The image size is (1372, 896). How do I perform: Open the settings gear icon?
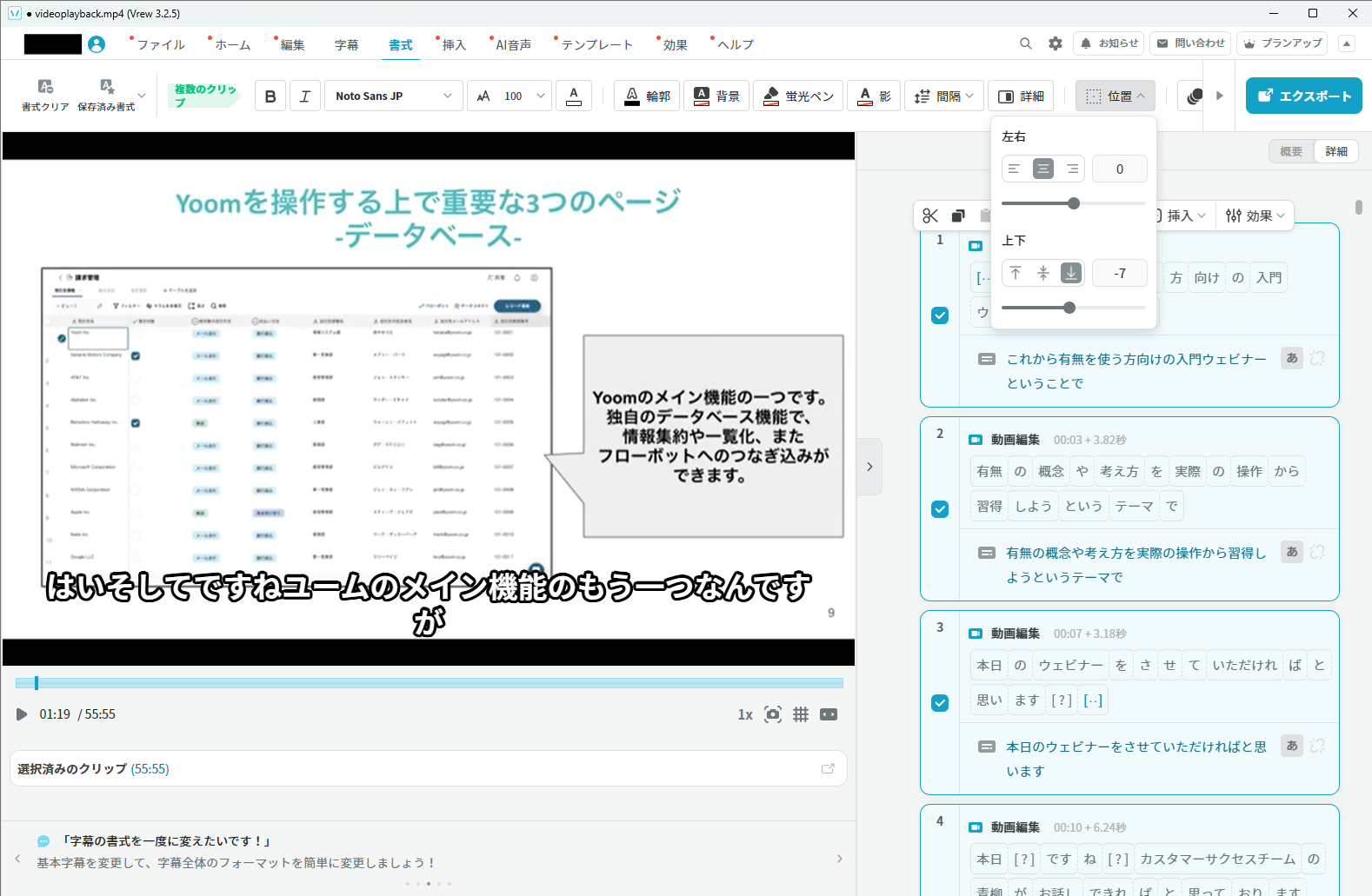pos(1055,43)
